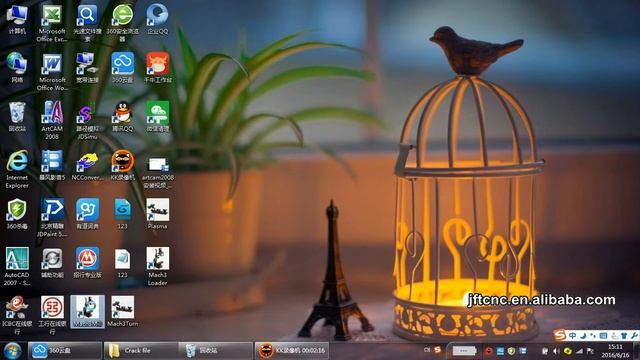Image resolution: width=640 pixels, height=360 pixels.
Task: Toggle Sogou moon half-width mode
Action: pos(583,336)
